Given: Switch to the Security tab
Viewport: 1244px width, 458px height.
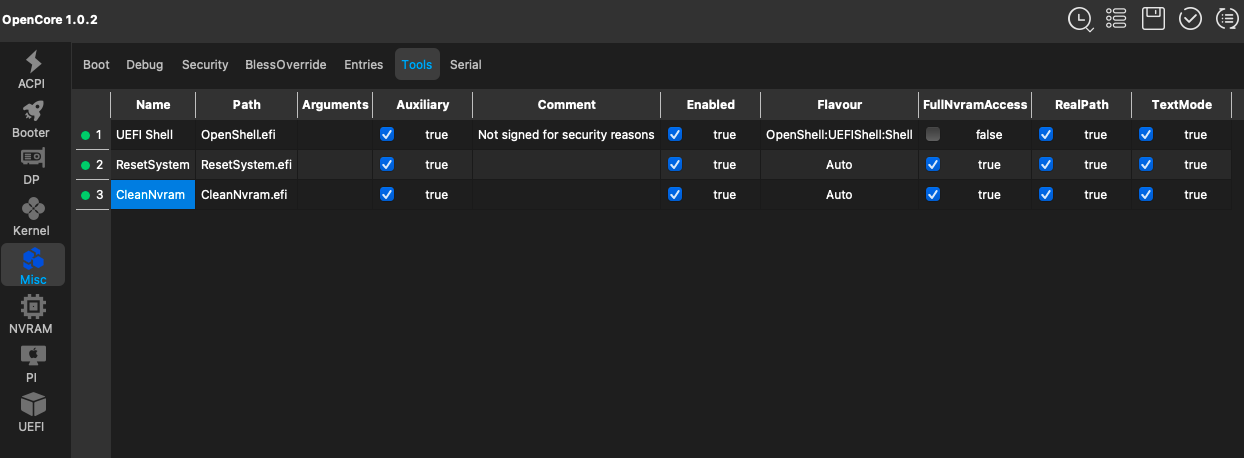Looking at the screenshot, I should 205,65.
